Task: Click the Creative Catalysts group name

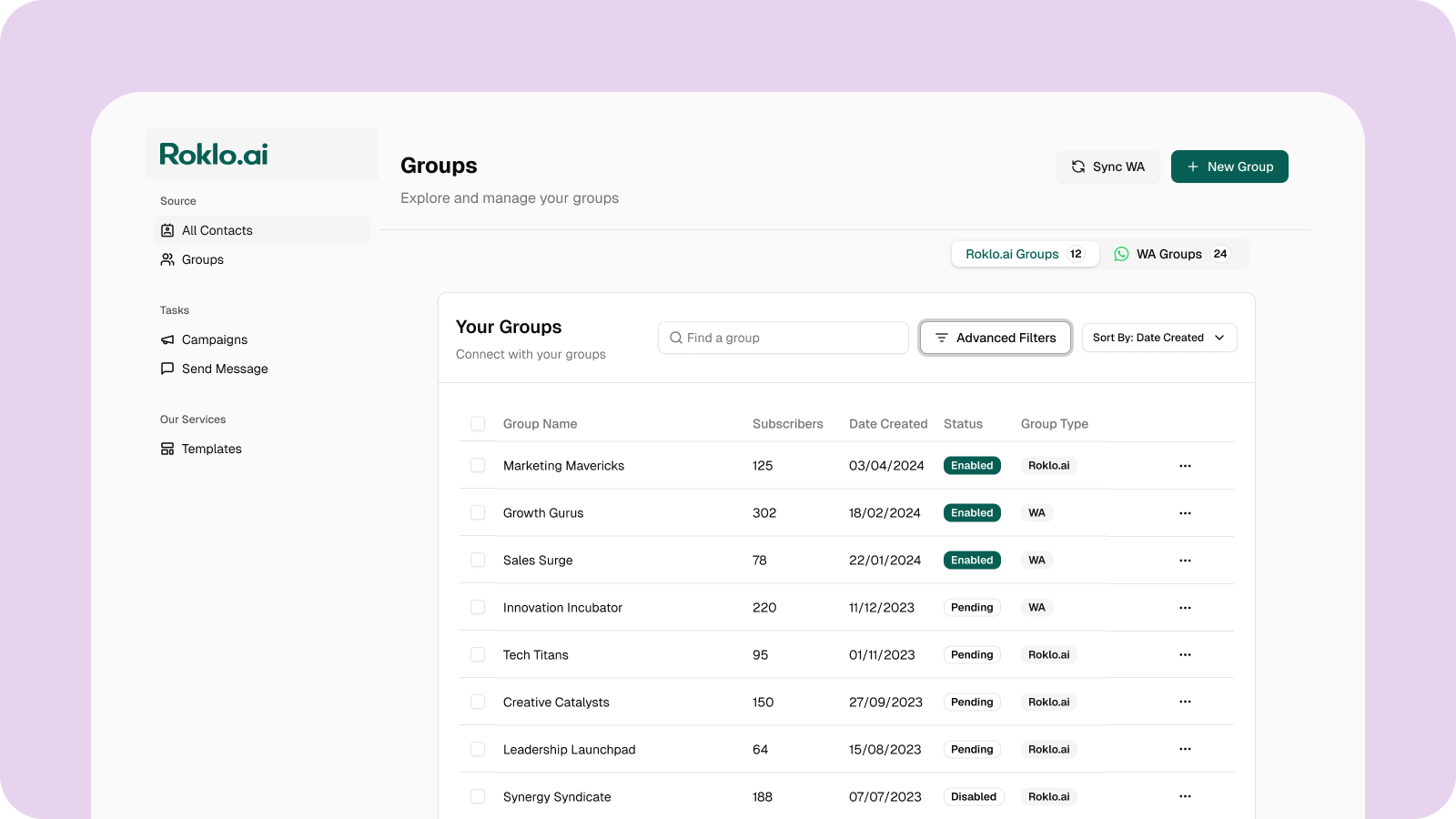Action: (556, 703)
